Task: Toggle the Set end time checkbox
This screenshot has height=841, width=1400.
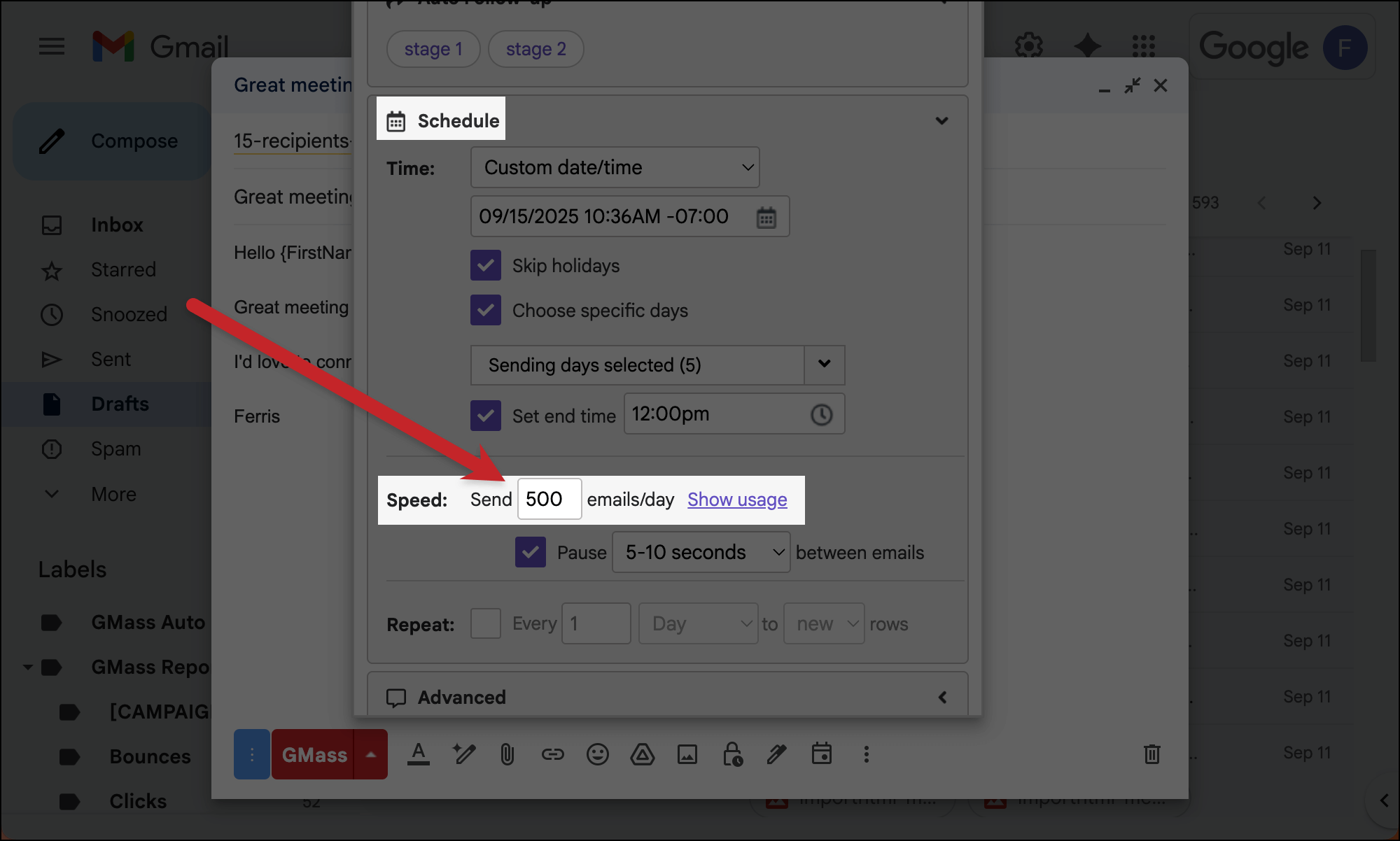Action: [x=486, y=416]
